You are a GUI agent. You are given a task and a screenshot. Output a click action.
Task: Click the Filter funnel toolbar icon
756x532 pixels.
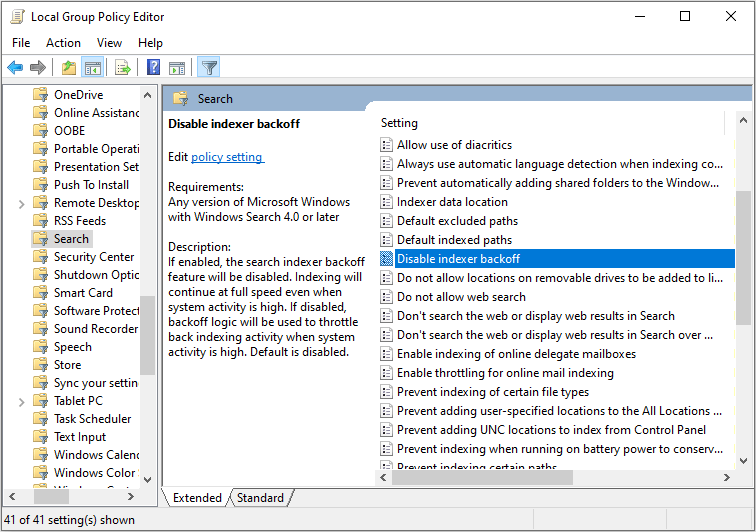209,68
